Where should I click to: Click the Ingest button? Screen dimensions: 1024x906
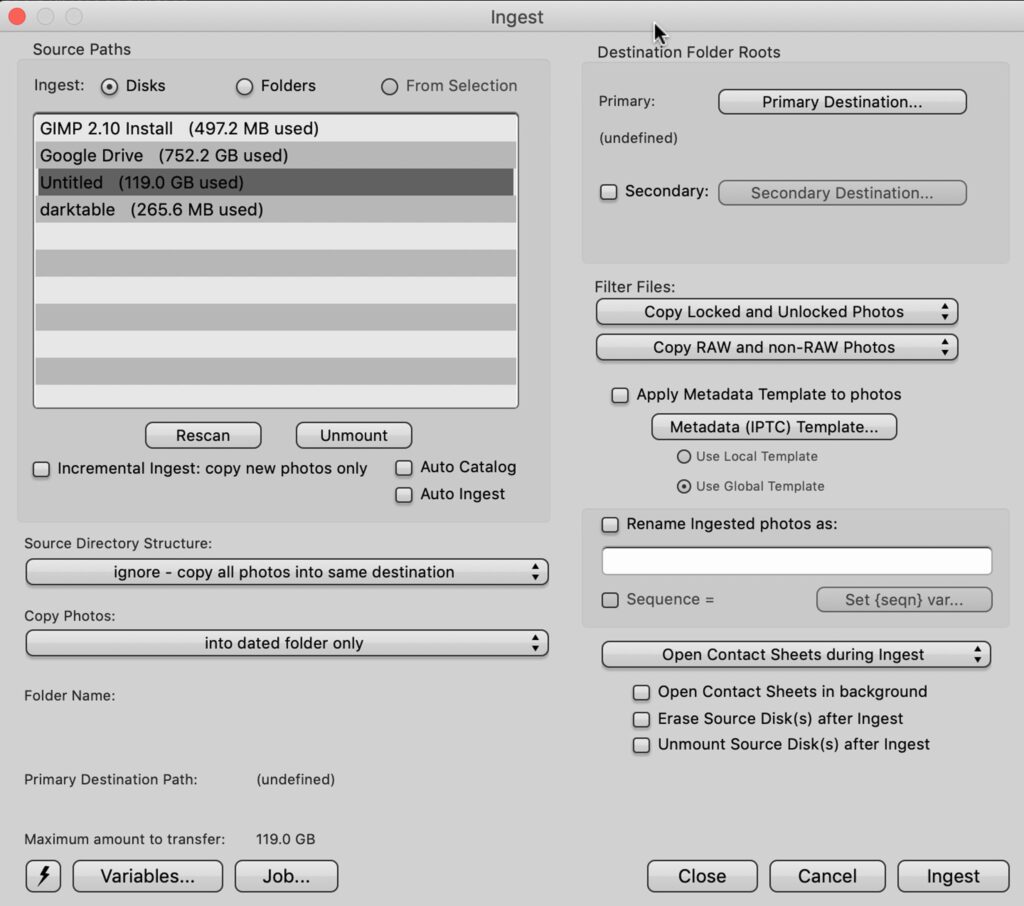(952, 876)
